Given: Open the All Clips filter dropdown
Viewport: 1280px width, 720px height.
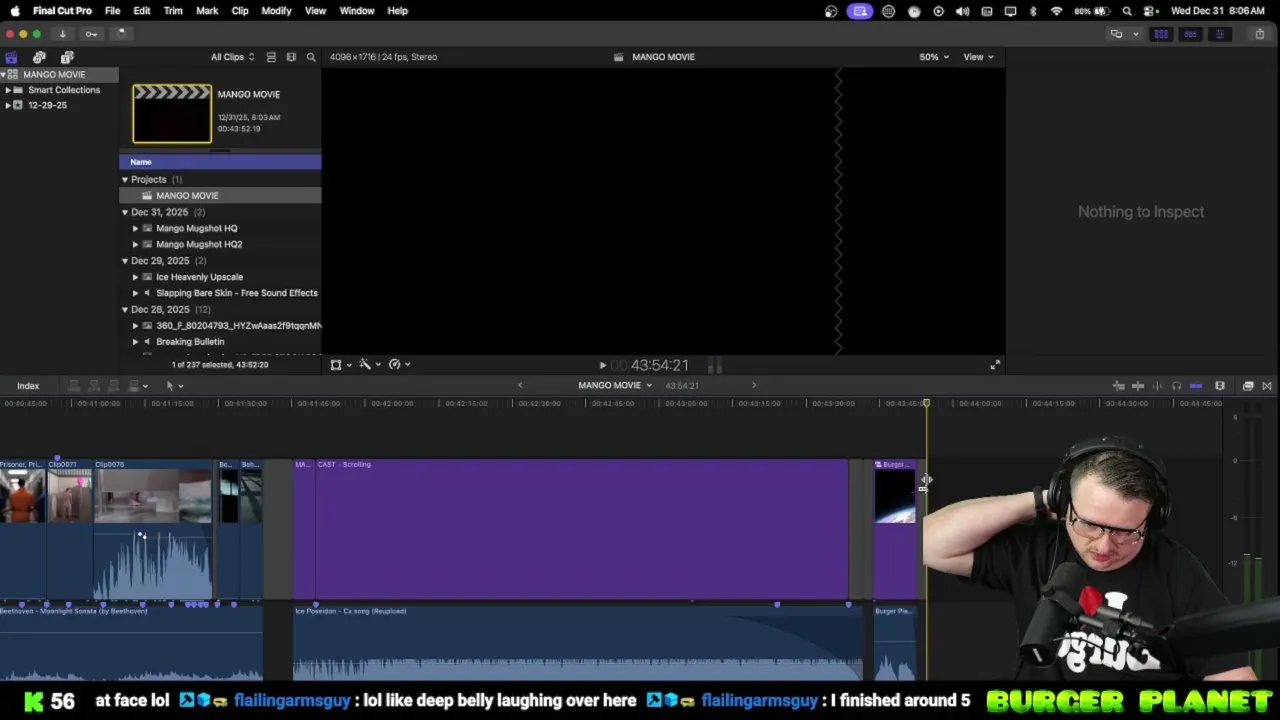Looking at the screenshot, I should pyautogui.click(x=232, y=57).
